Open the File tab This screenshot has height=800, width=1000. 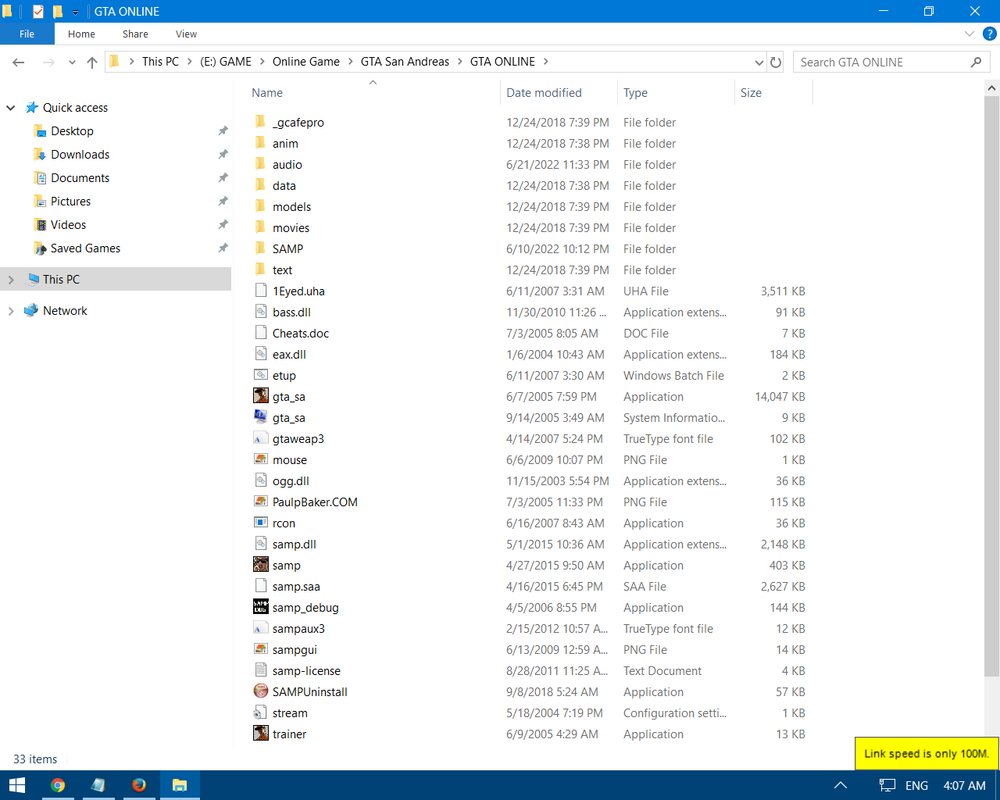pyautogui.click(x=27, y=34)
